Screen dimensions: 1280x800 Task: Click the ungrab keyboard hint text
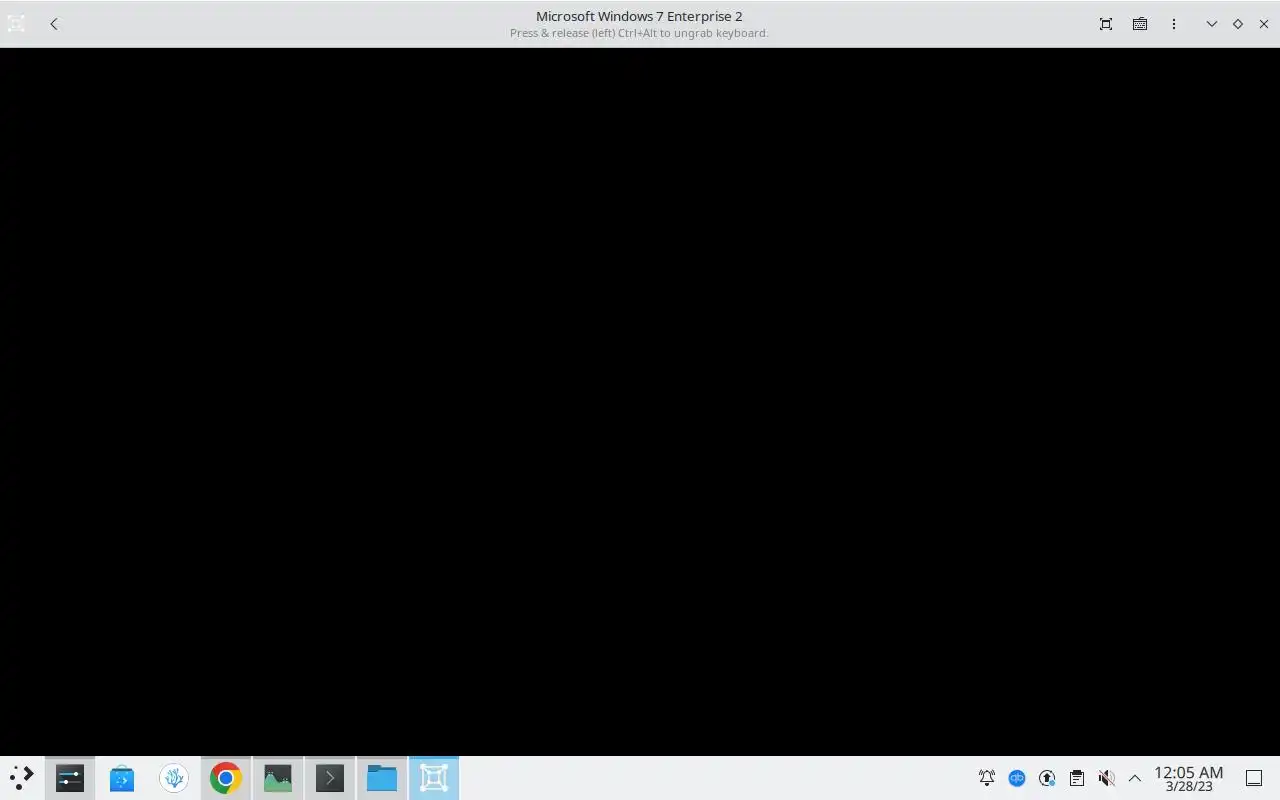click(x=639, y=33)
